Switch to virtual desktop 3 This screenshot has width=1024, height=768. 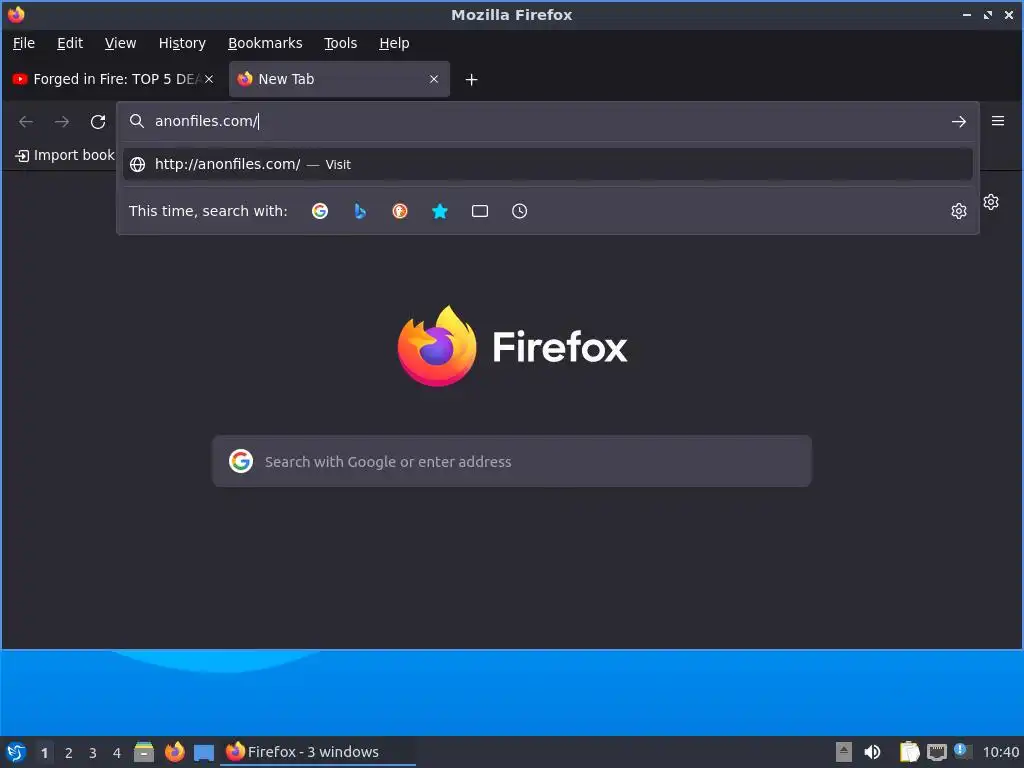[x=93, y=753]
